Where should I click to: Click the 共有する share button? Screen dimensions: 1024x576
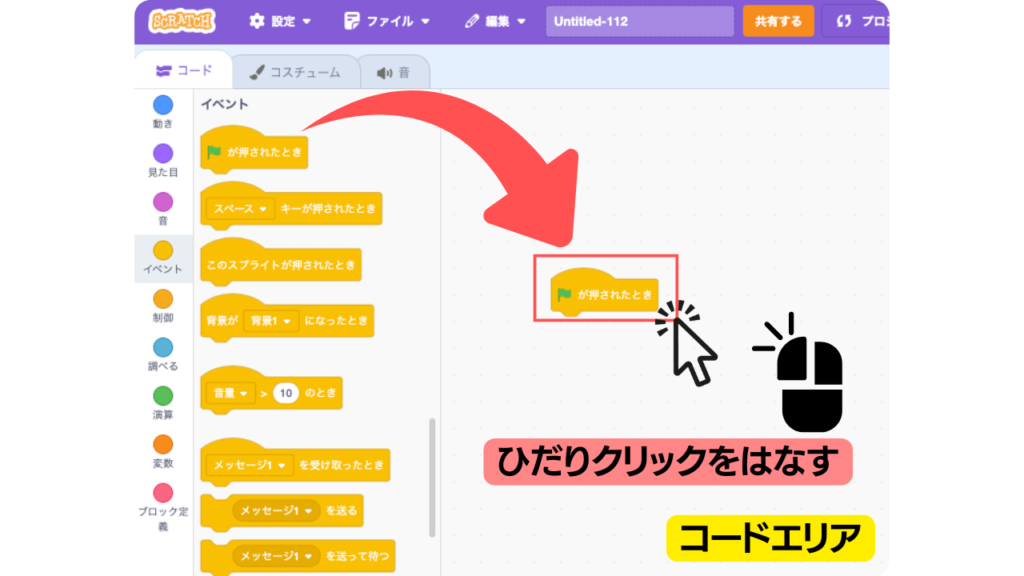click(x=778, y=22)
